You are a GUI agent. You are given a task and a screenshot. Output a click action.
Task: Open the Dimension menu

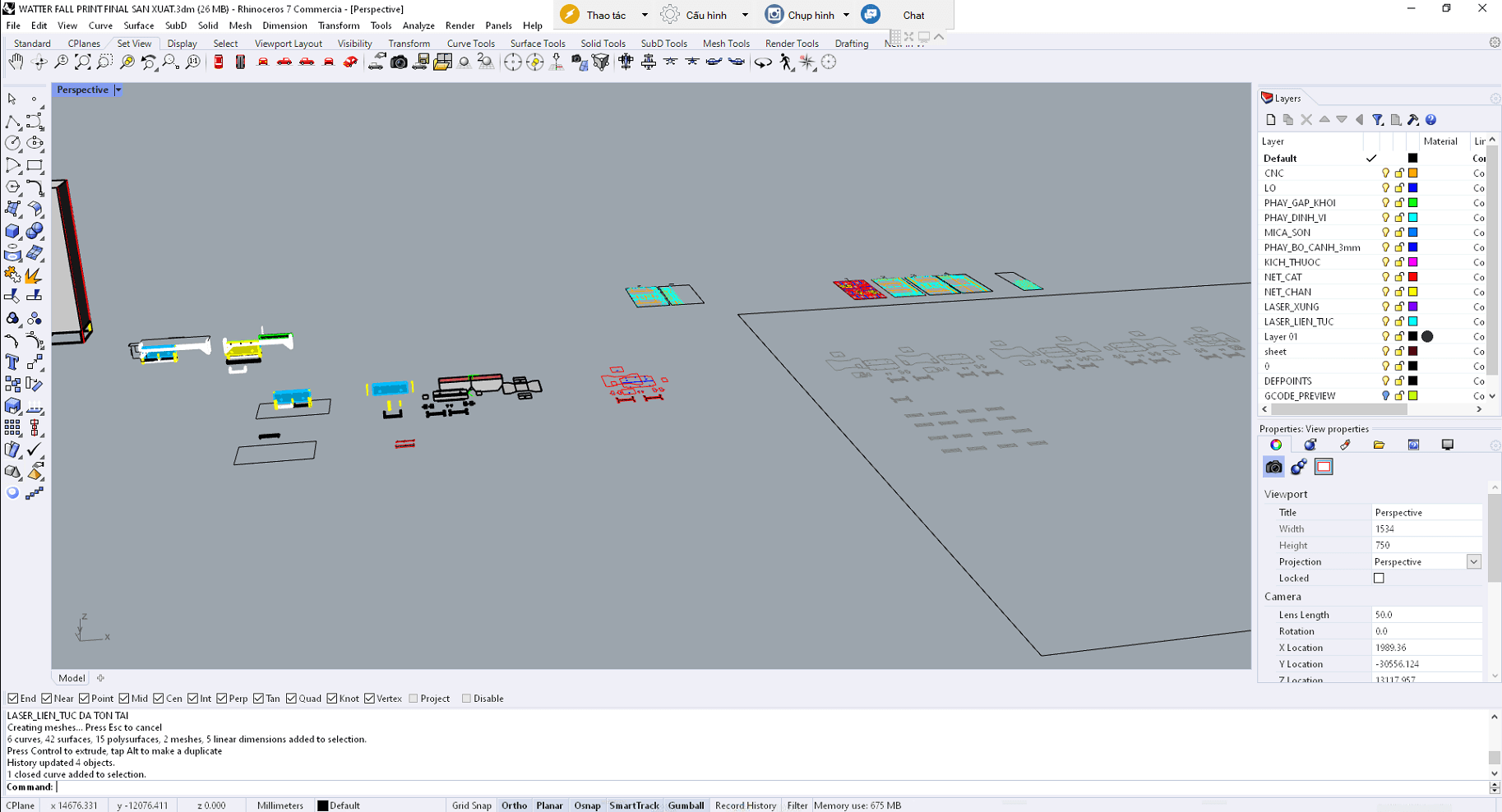(284, 25)
